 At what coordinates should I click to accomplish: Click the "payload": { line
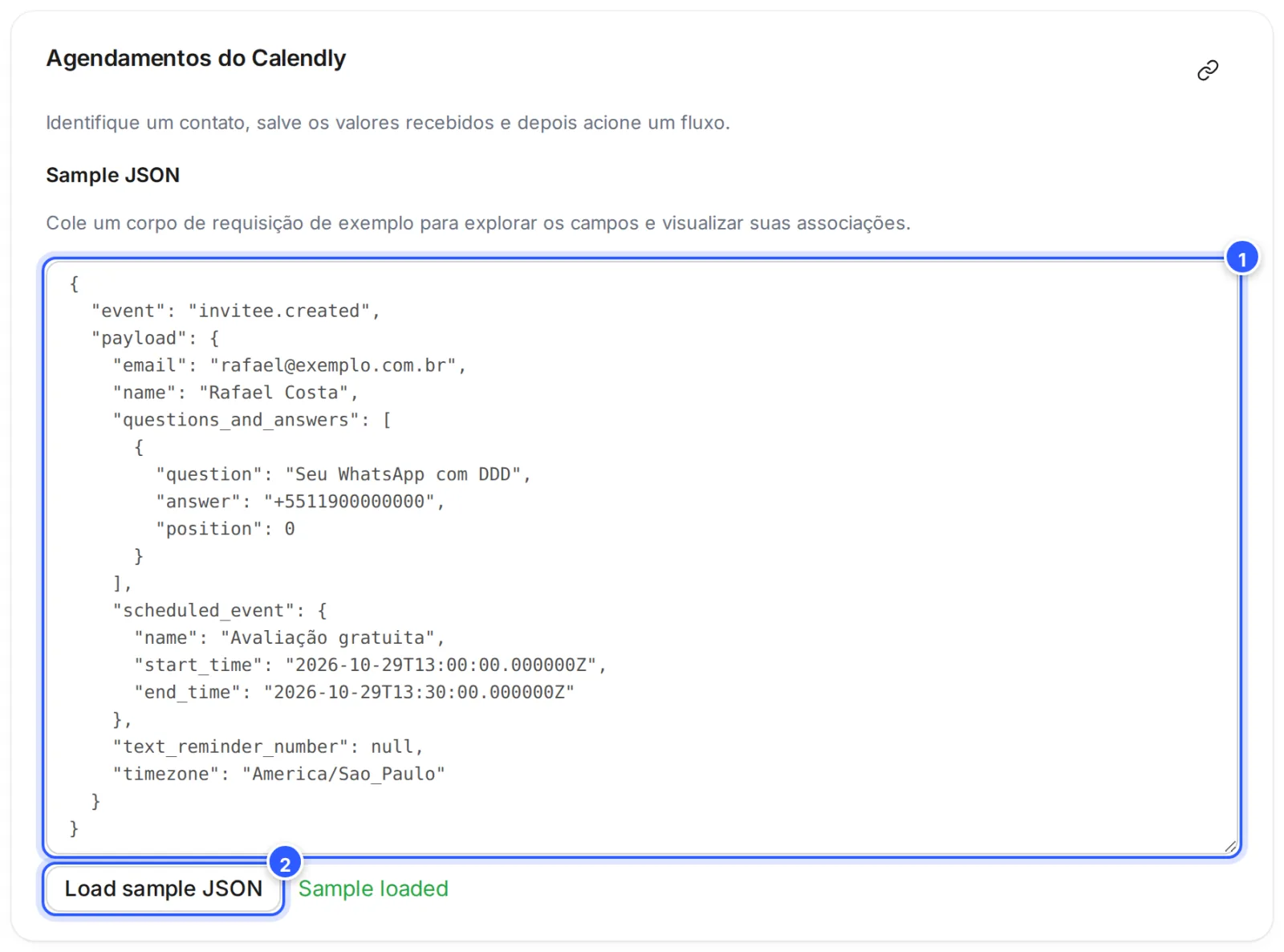[155, 338]
